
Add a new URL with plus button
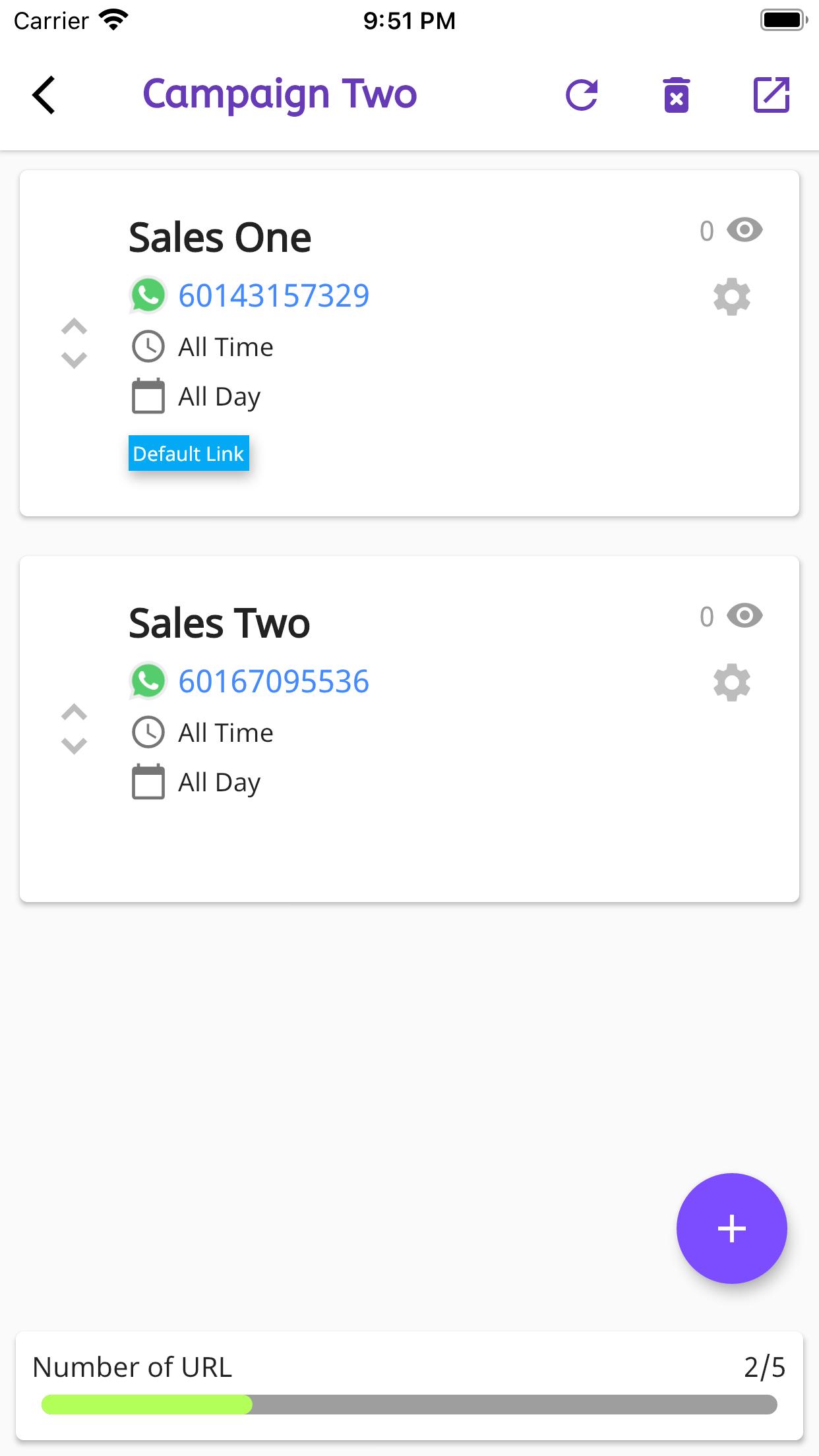point(732,1228)
